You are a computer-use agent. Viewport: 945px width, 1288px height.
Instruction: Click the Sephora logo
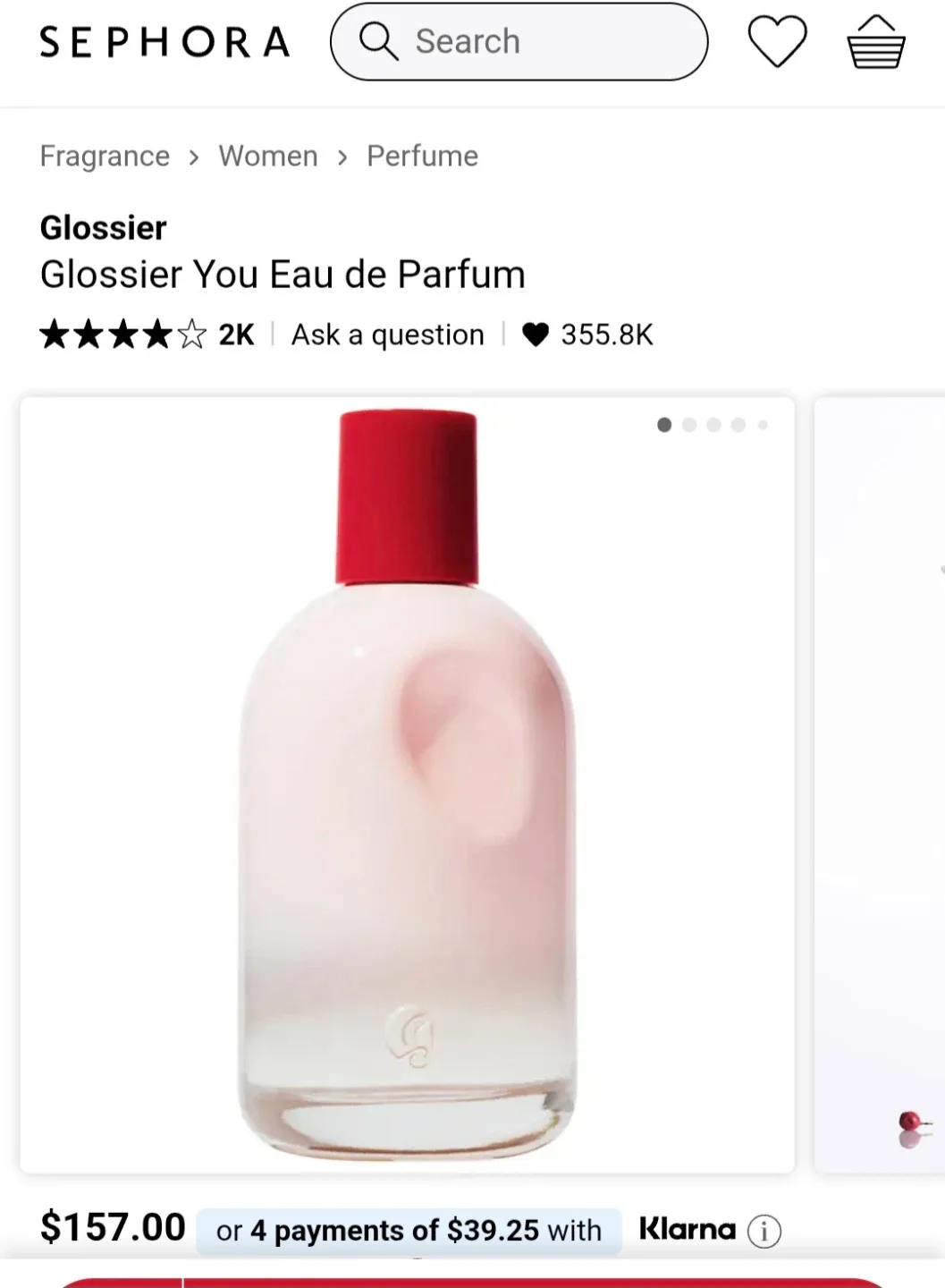[165, 42]
